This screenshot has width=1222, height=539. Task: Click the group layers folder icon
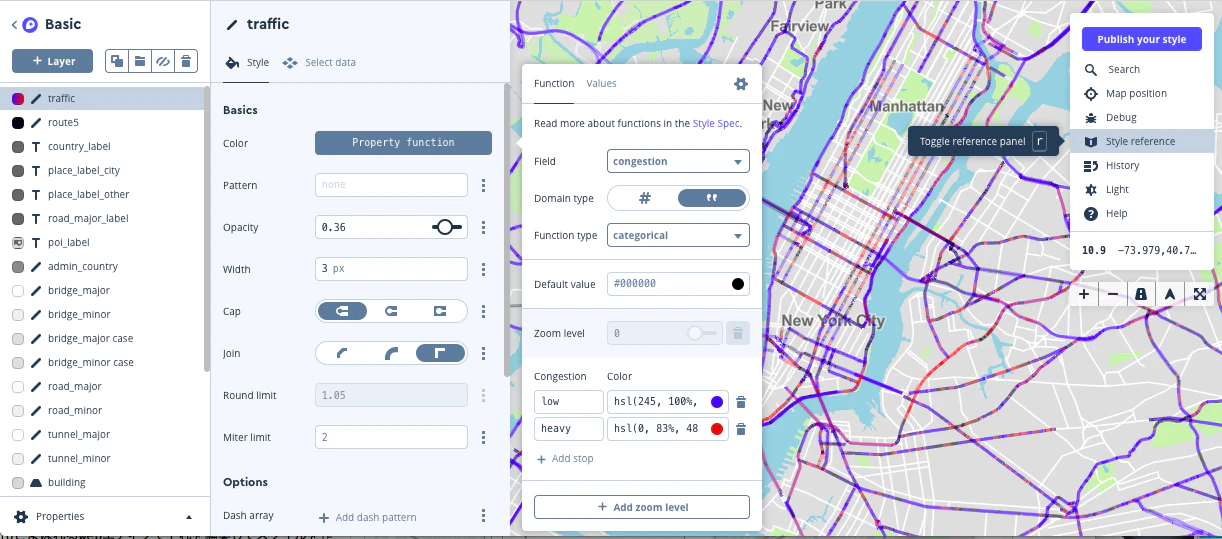coord(140,61)
